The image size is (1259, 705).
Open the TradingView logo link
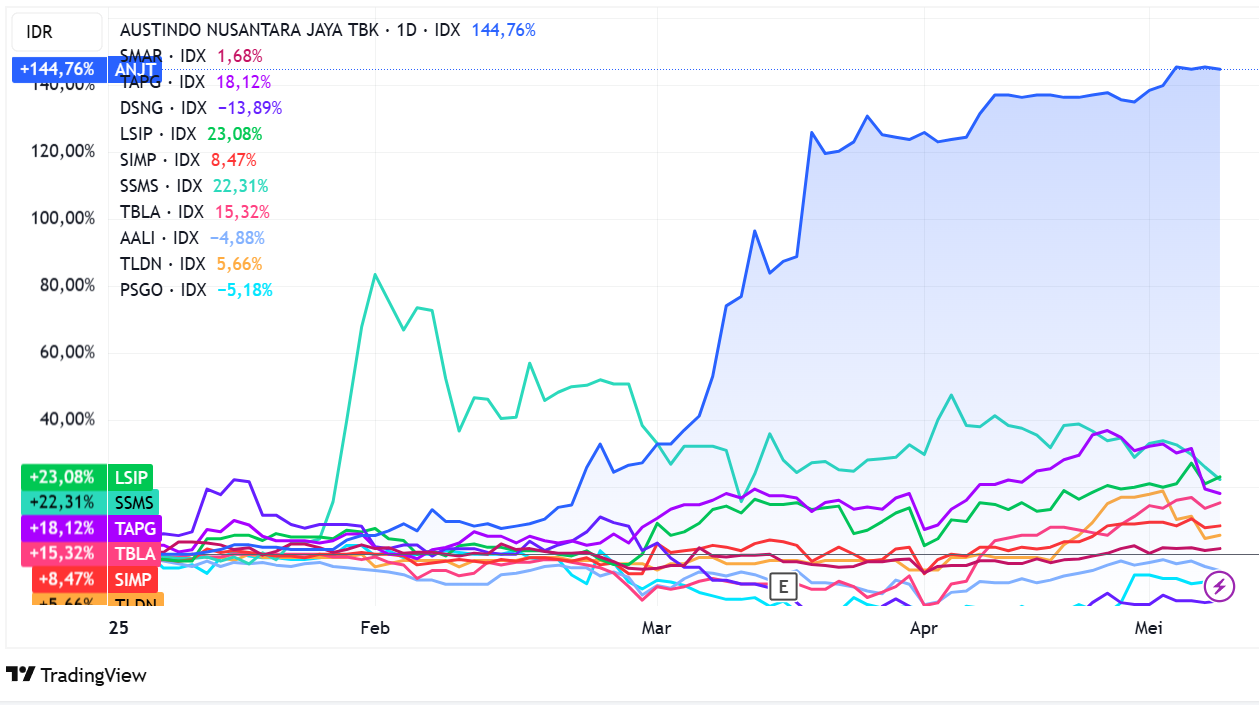[x=77, y=675]
